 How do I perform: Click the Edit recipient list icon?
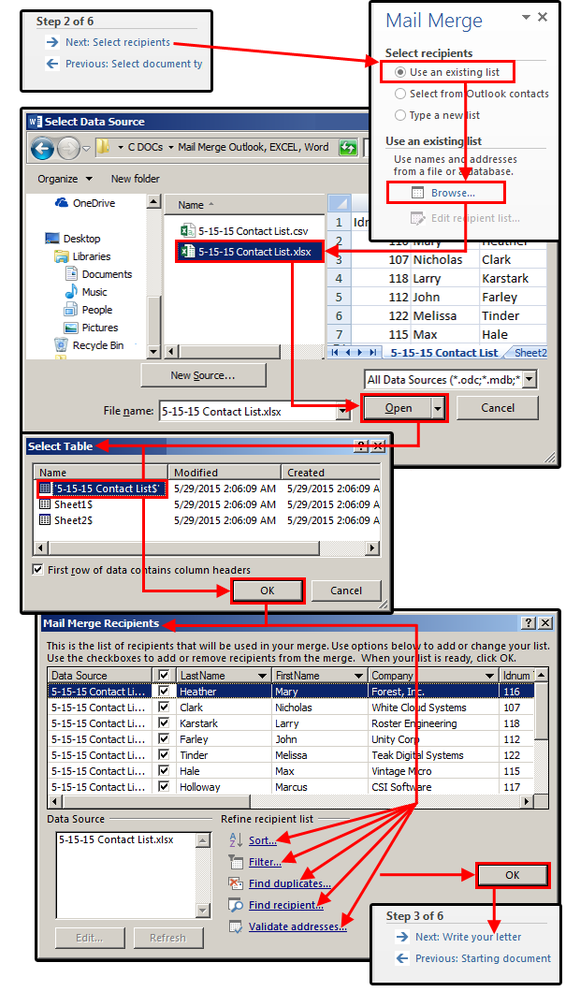417,218
